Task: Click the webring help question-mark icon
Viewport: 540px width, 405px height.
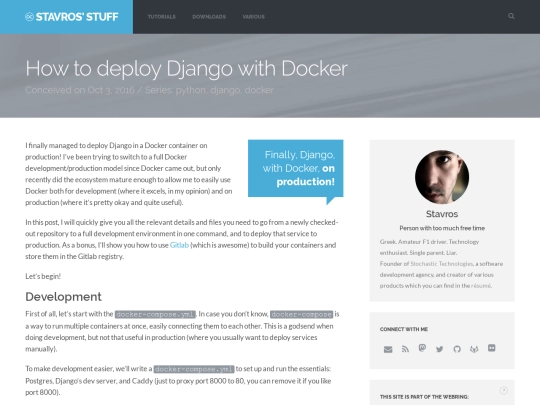Action: [503, 391]
